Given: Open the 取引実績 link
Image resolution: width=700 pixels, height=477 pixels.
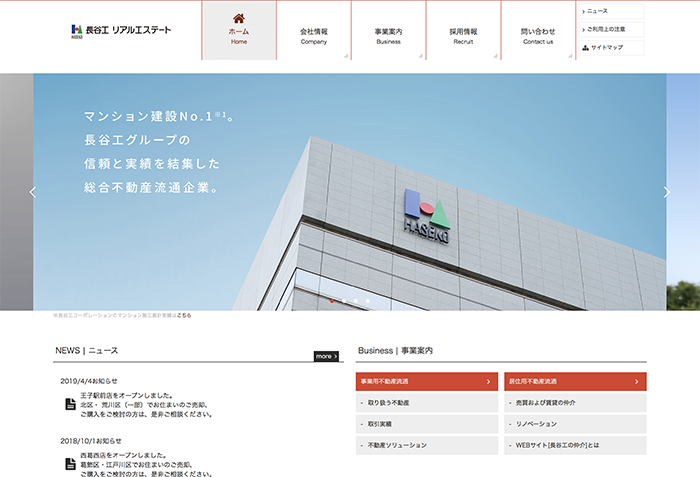Looking at the screenshot, I should click(426, 424).
